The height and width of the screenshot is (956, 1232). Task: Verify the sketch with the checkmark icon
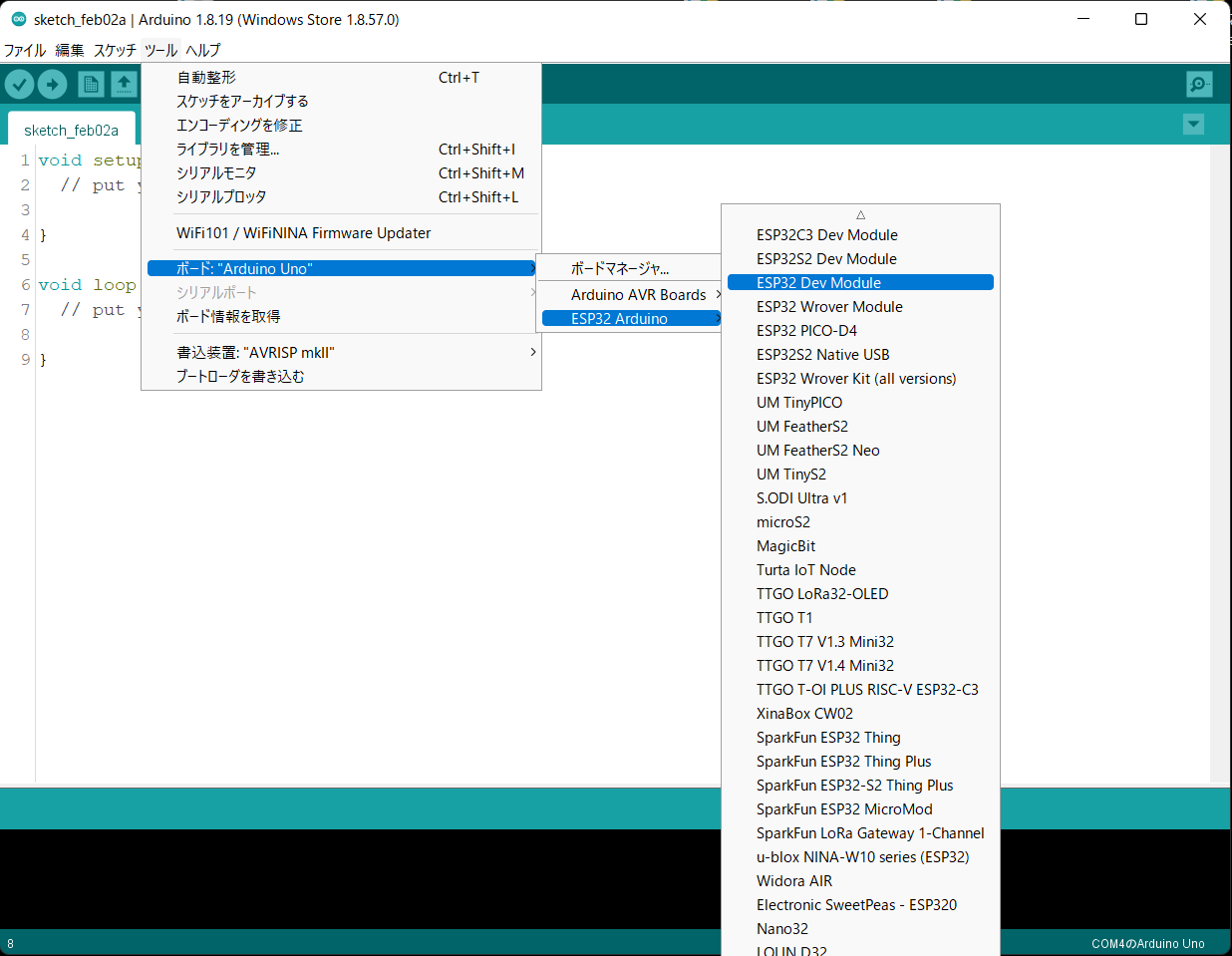(x=20, y=84)
